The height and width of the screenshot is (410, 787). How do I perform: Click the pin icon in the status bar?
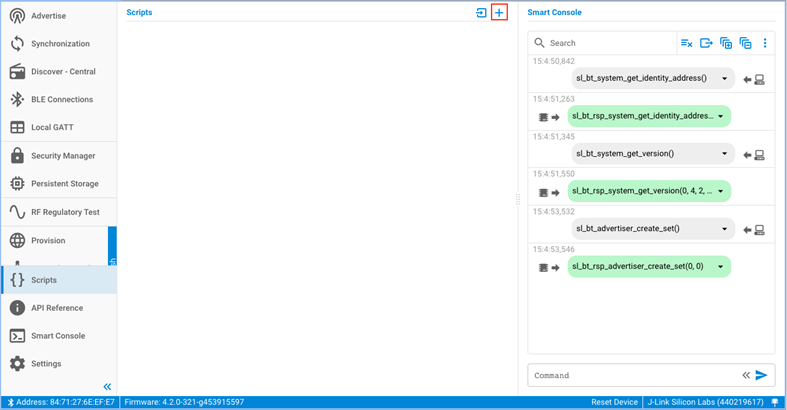tap(775, 402)
